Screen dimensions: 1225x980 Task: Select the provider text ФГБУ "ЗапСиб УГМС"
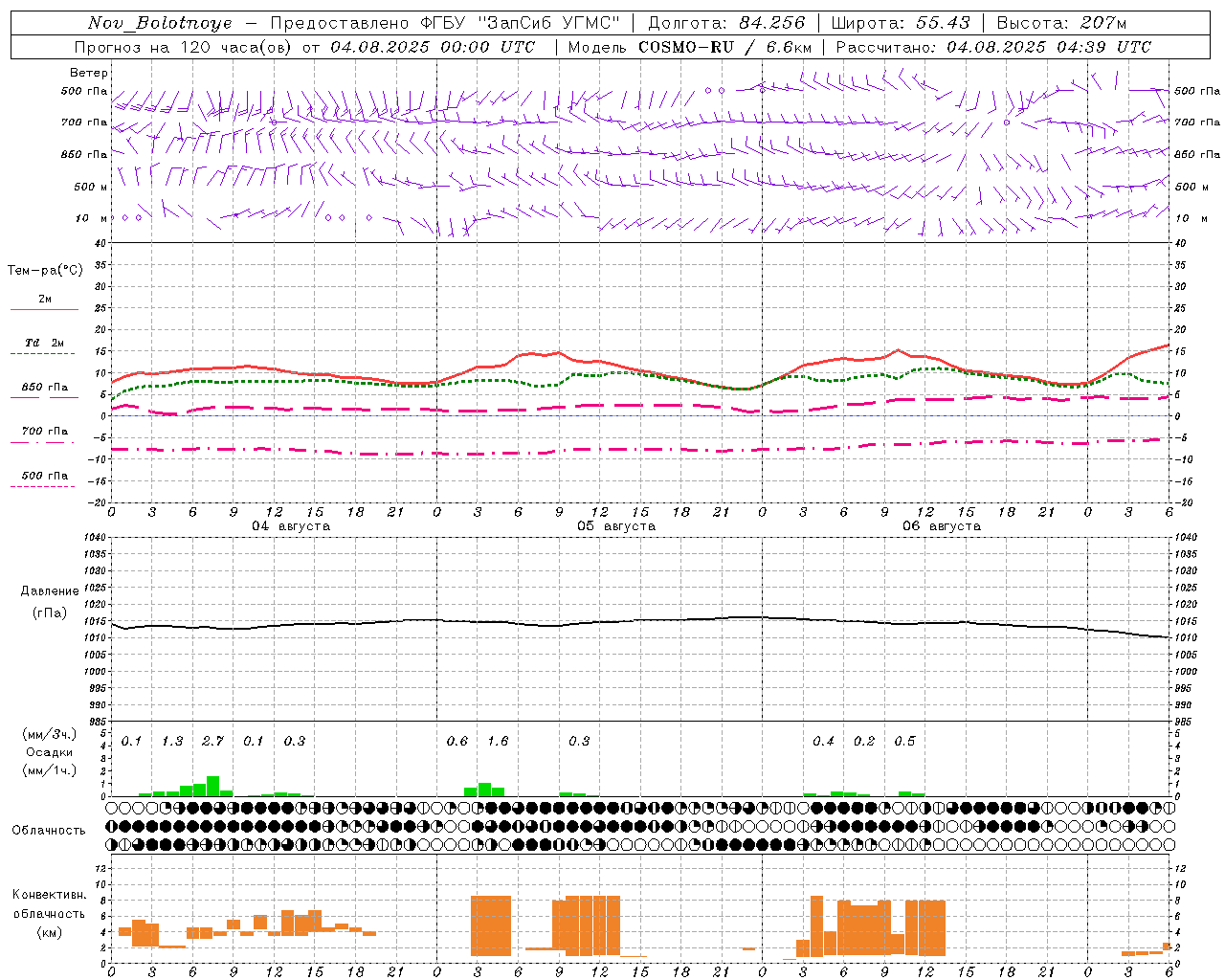[x=521, y=23]
